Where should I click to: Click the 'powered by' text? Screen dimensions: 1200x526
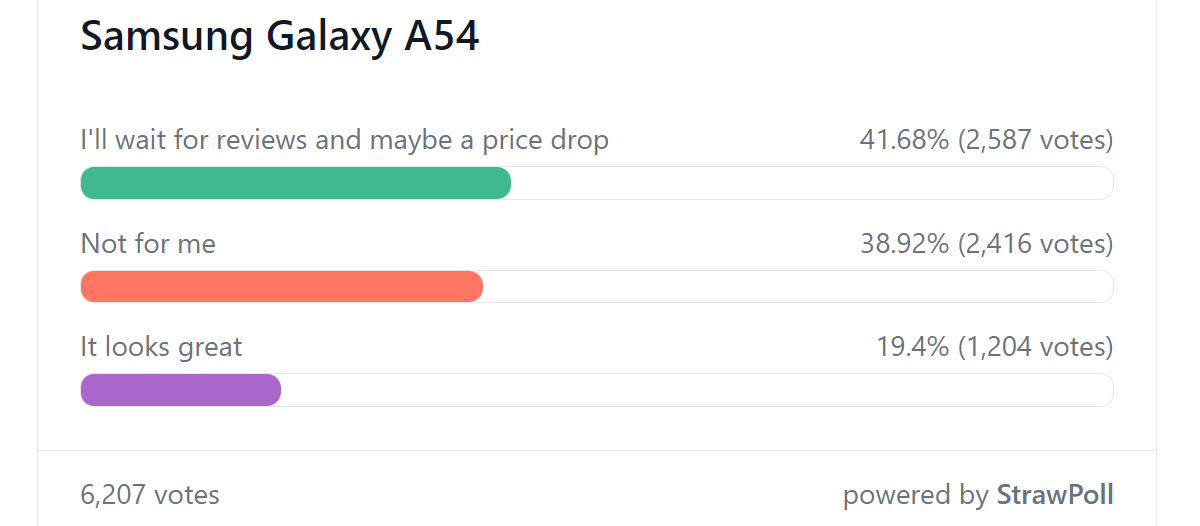tap(916, 495)
